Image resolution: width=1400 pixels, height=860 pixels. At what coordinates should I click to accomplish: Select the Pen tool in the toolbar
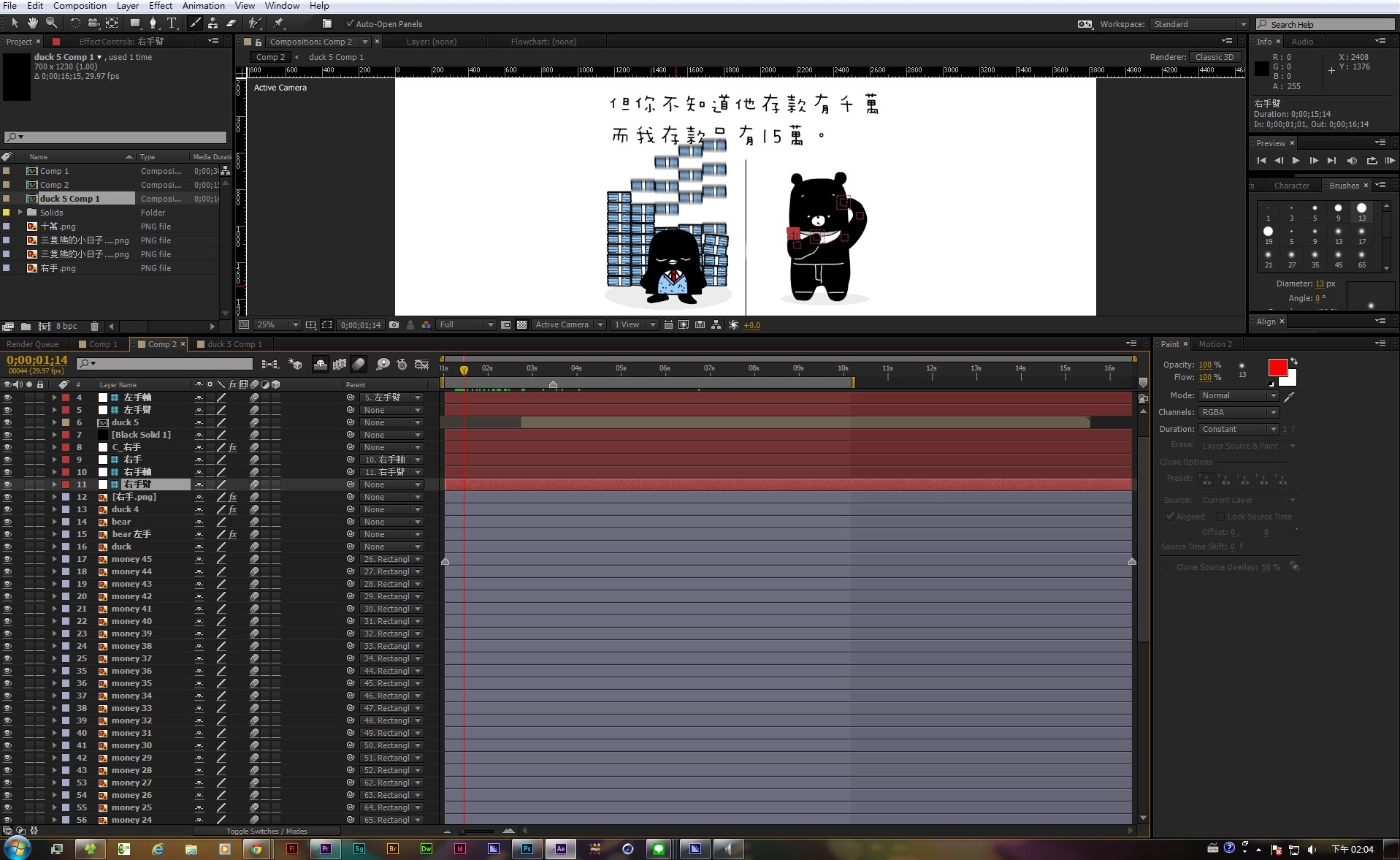tap(153, 23)
